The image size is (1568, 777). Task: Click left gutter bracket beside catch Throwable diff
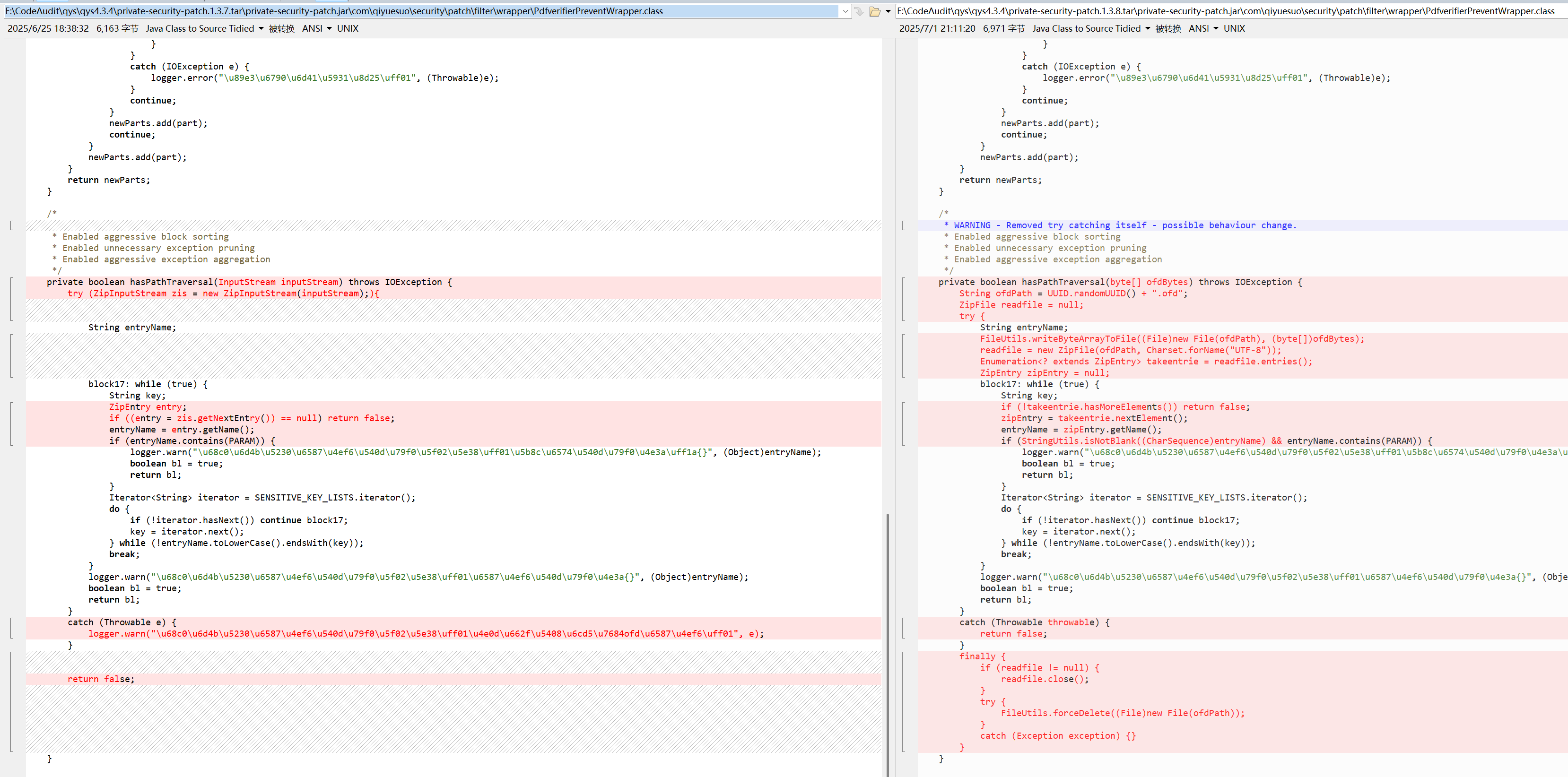(11, 628)
